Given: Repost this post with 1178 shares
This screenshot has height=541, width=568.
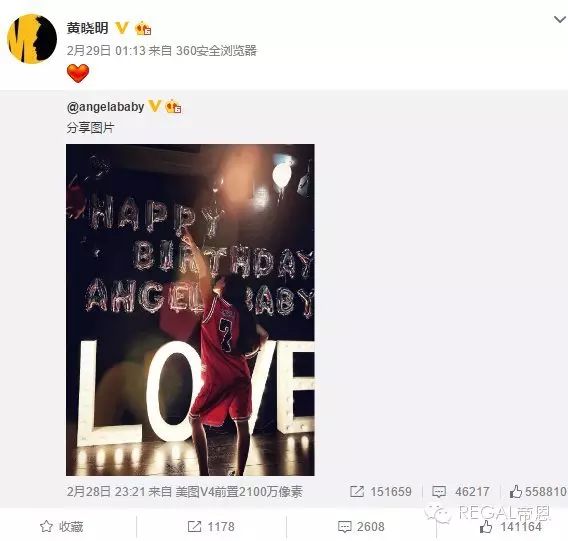Looking at the screenshot, I should point(211,527).
